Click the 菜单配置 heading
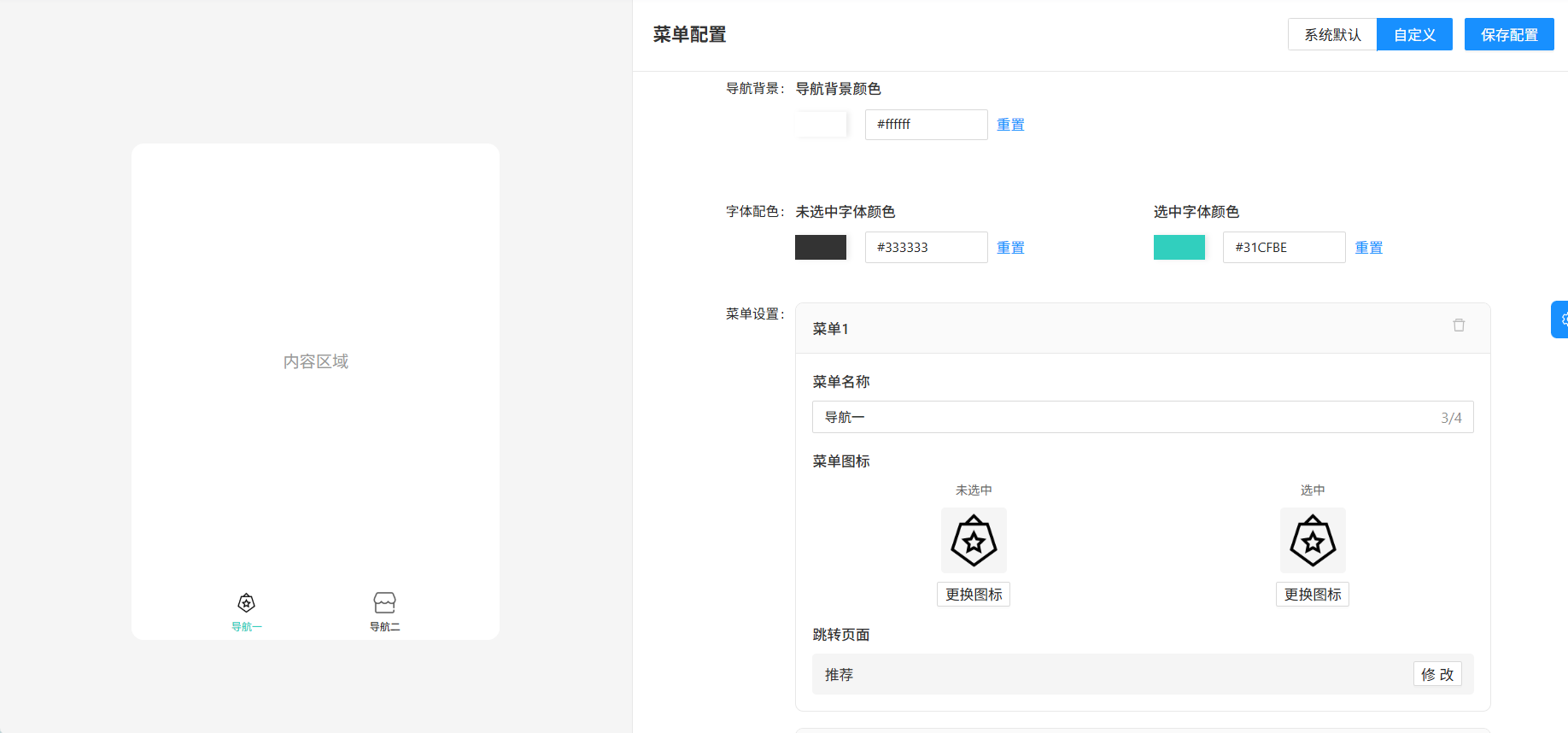 pyautogui.click(x=689, y=35)
